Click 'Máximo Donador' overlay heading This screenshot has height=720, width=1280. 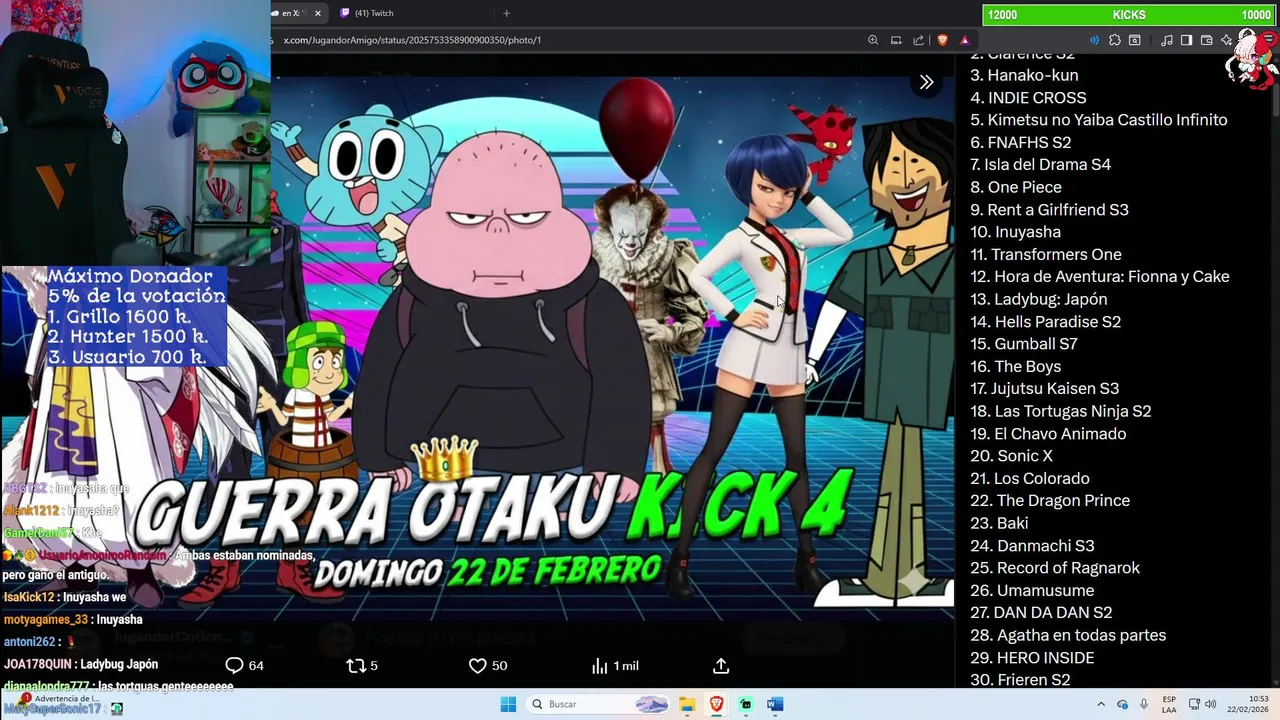point(131,276)
